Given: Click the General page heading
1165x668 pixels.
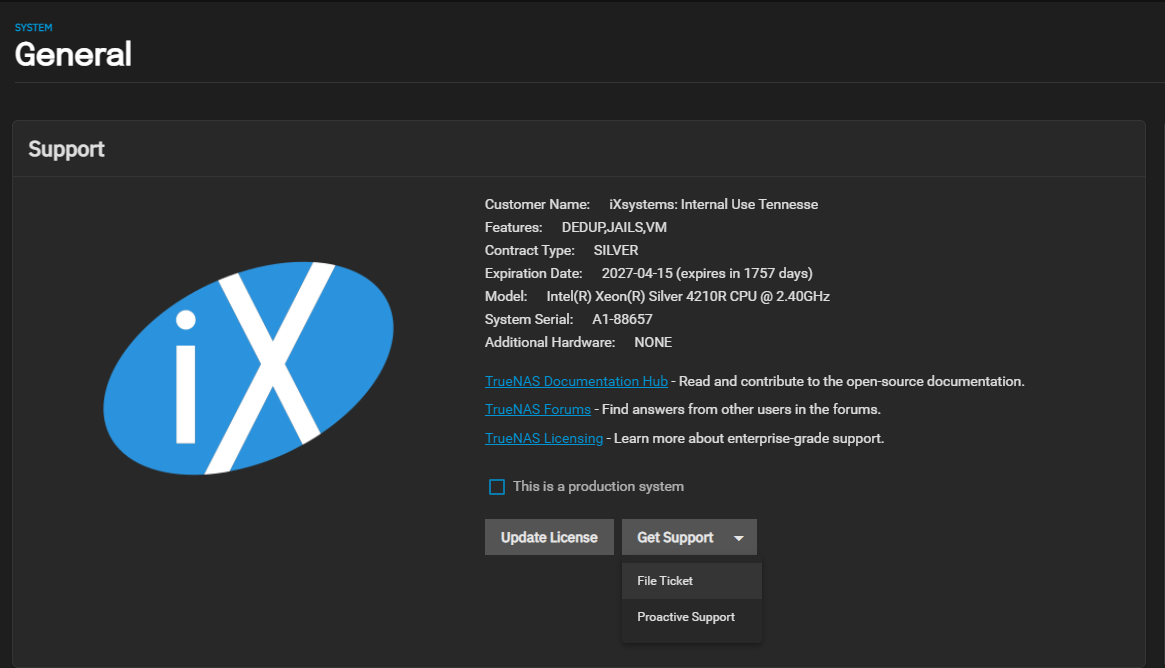Looking at the screenshot, I should click(73, 54).
